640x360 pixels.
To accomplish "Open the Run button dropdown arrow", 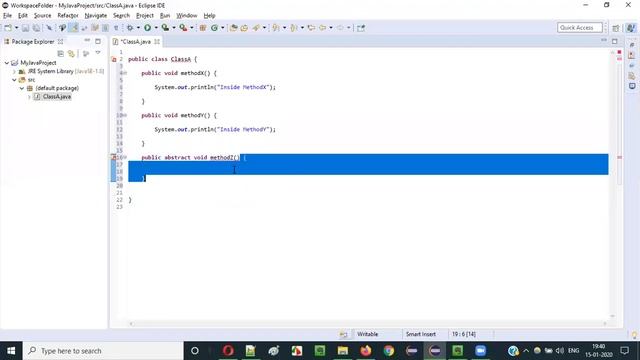I will pyautogui.click(x=156, y=28).
